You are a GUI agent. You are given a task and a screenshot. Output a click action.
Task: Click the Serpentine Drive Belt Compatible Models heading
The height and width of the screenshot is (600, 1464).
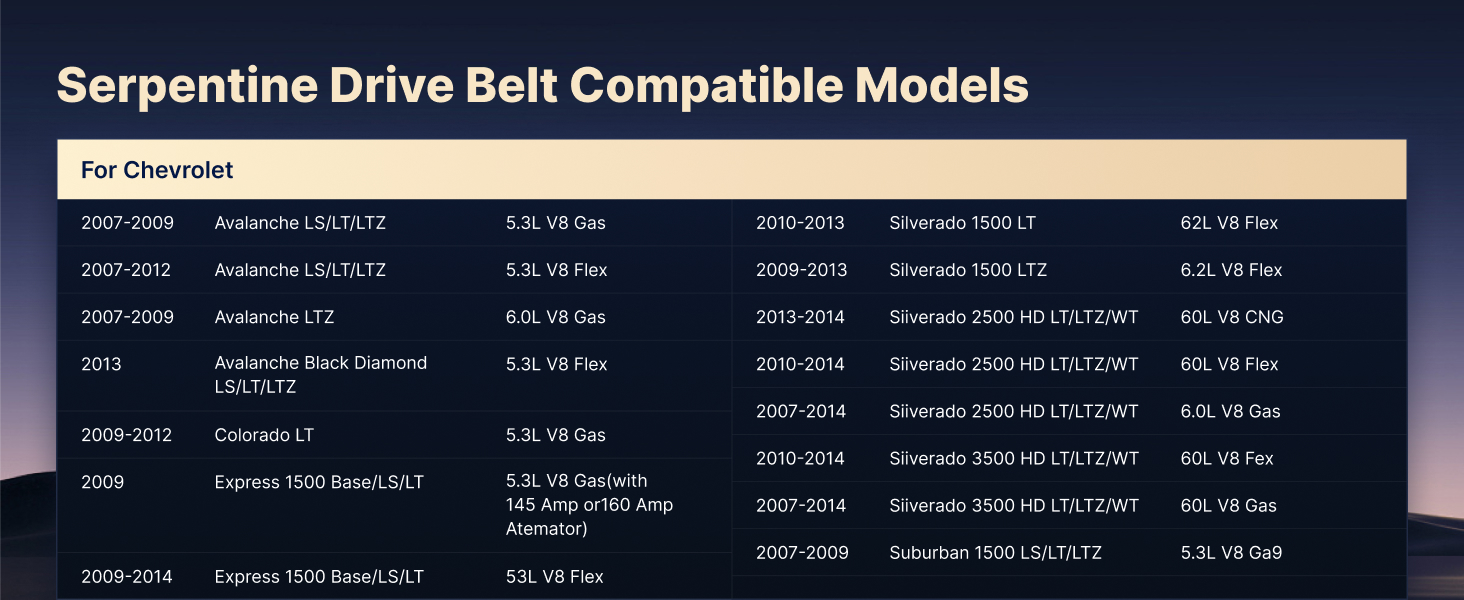(x=543, y=86)
